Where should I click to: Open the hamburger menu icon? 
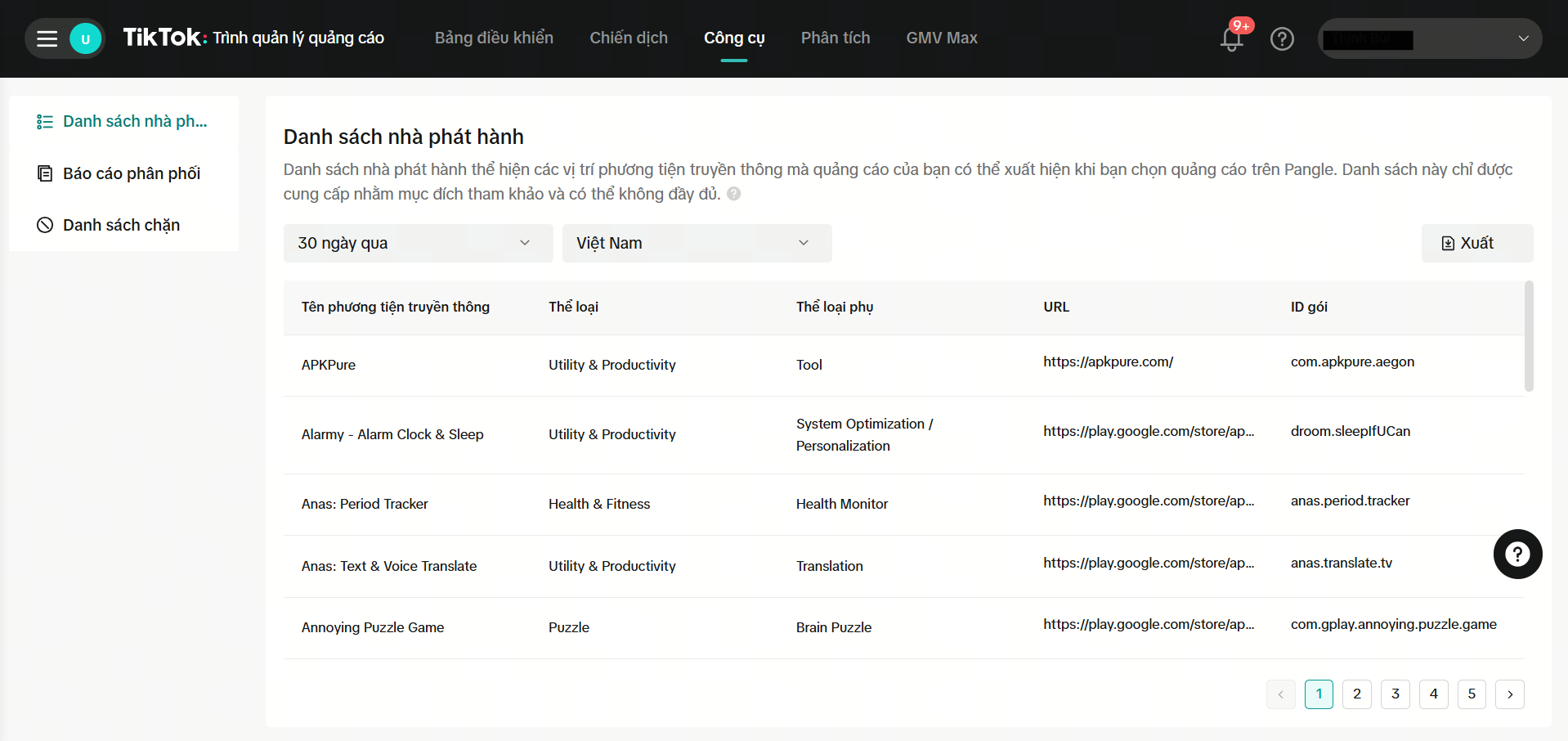(47, 38)
